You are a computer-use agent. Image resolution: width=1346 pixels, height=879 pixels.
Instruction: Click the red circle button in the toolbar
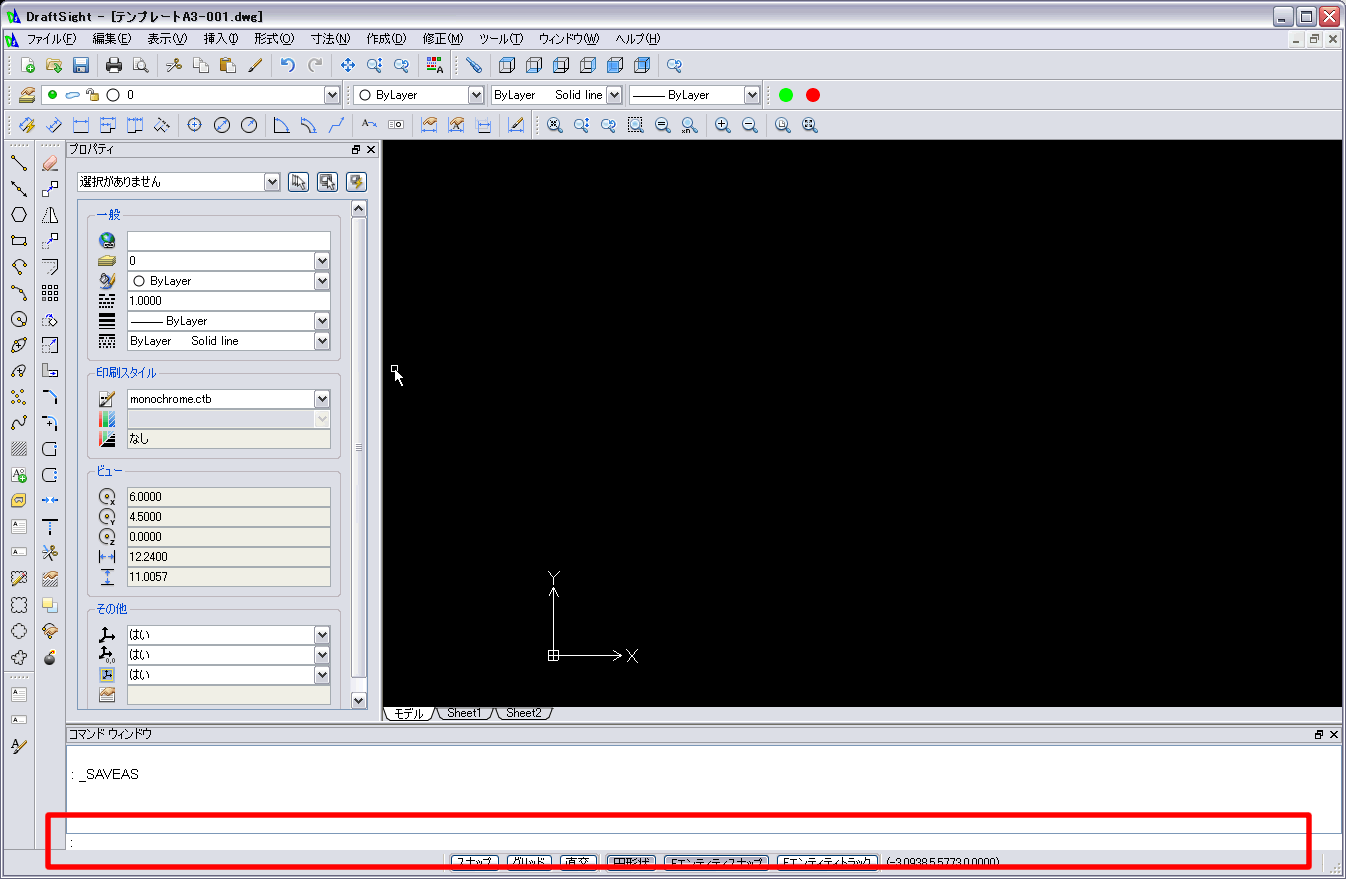[813, 95]
